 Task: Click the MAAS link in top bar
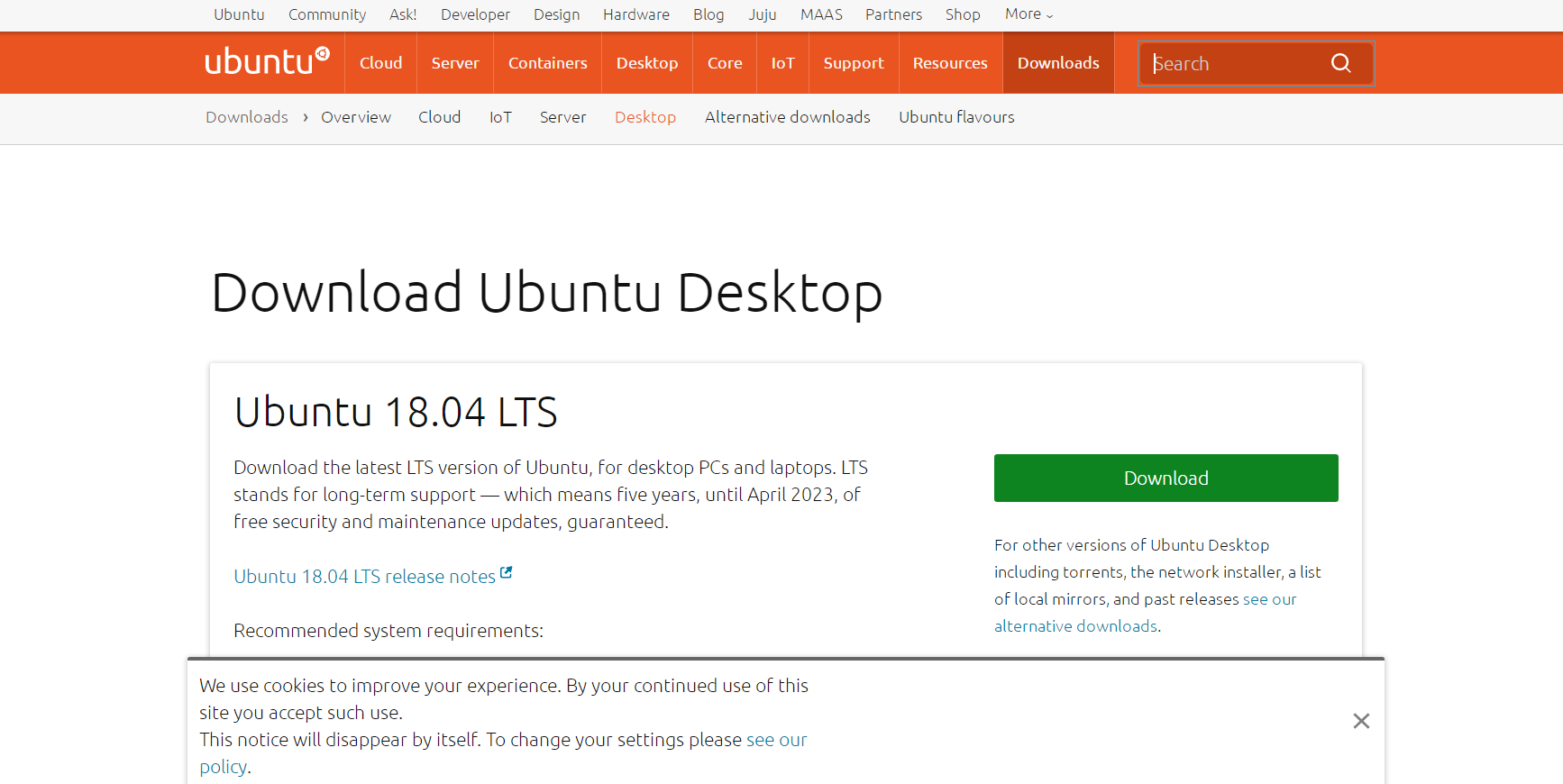pyautogui.click(x=821, y=14)
